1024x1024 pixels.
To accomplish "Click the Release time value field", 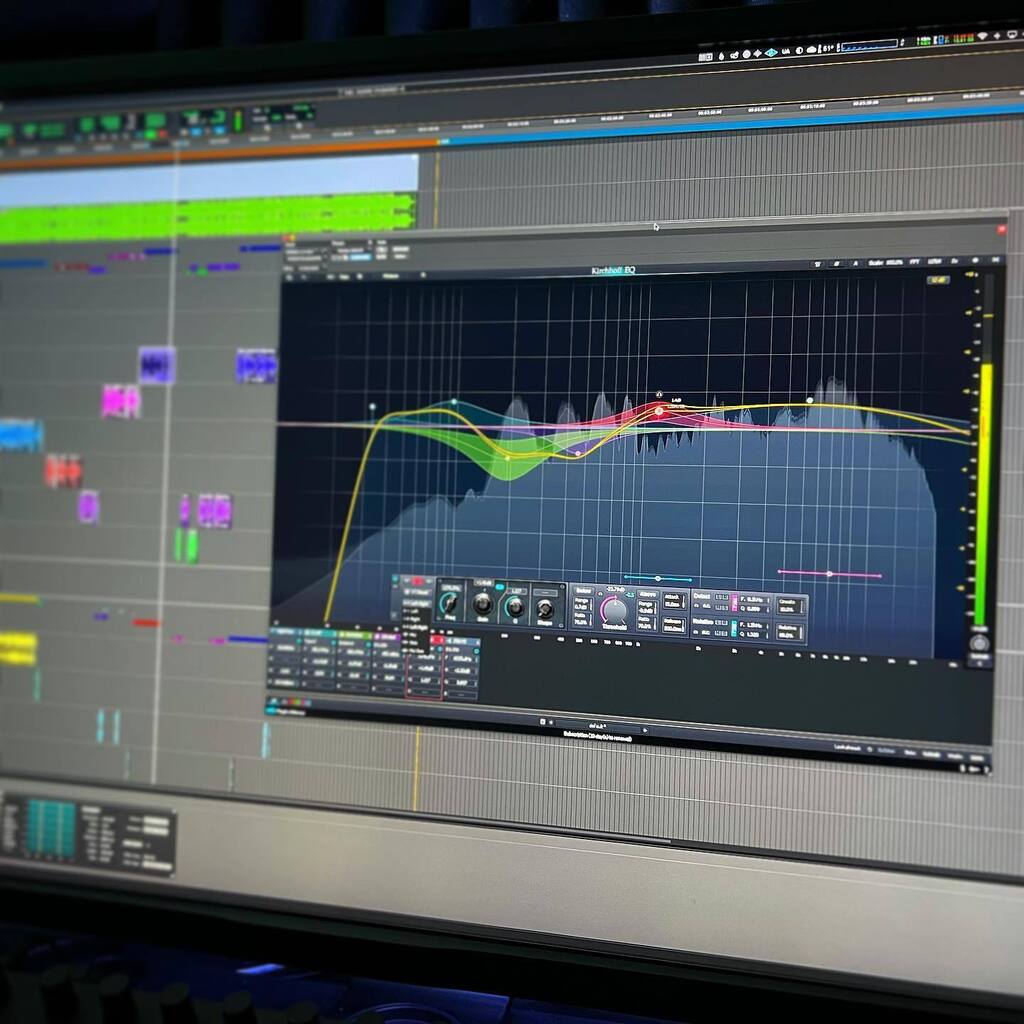I will coord(673,624).
